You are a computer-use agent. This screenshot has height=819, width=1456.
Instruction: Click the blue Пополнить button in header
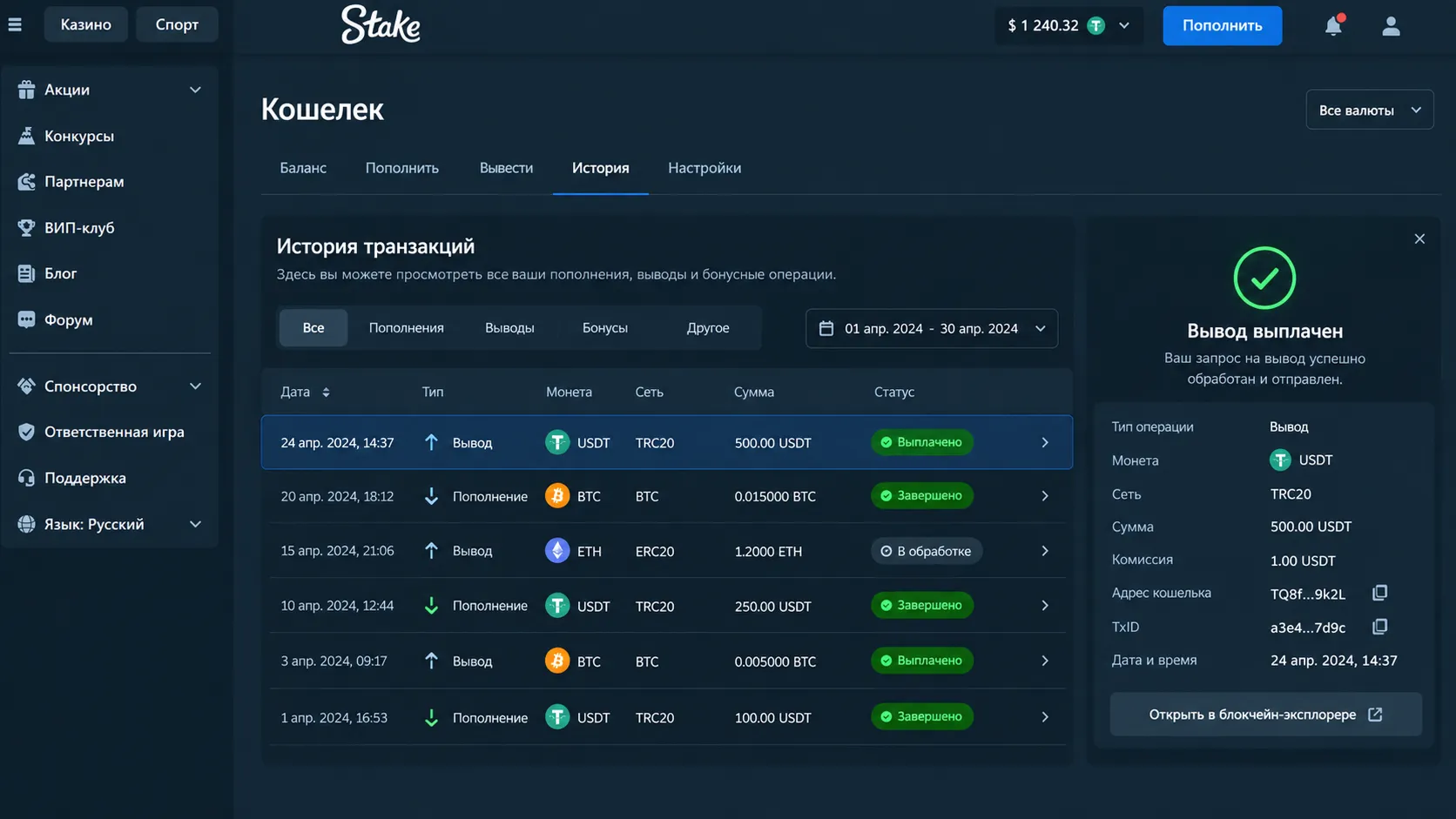click(x=1222, y=25)
